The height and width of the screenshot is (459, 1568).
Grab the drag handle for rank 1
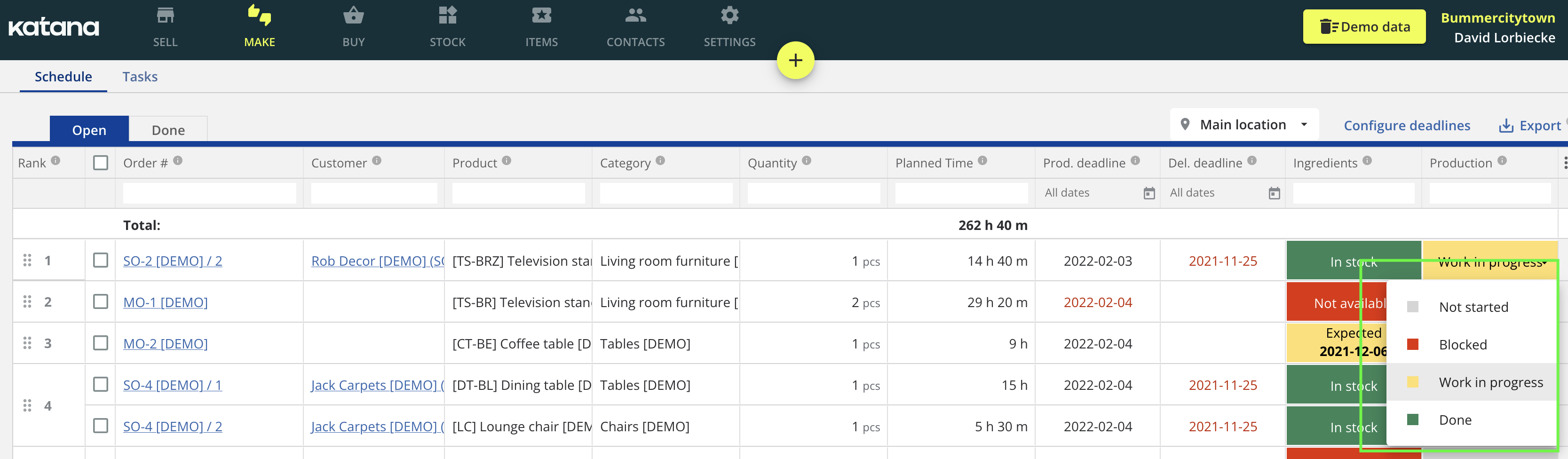point(27,261)
